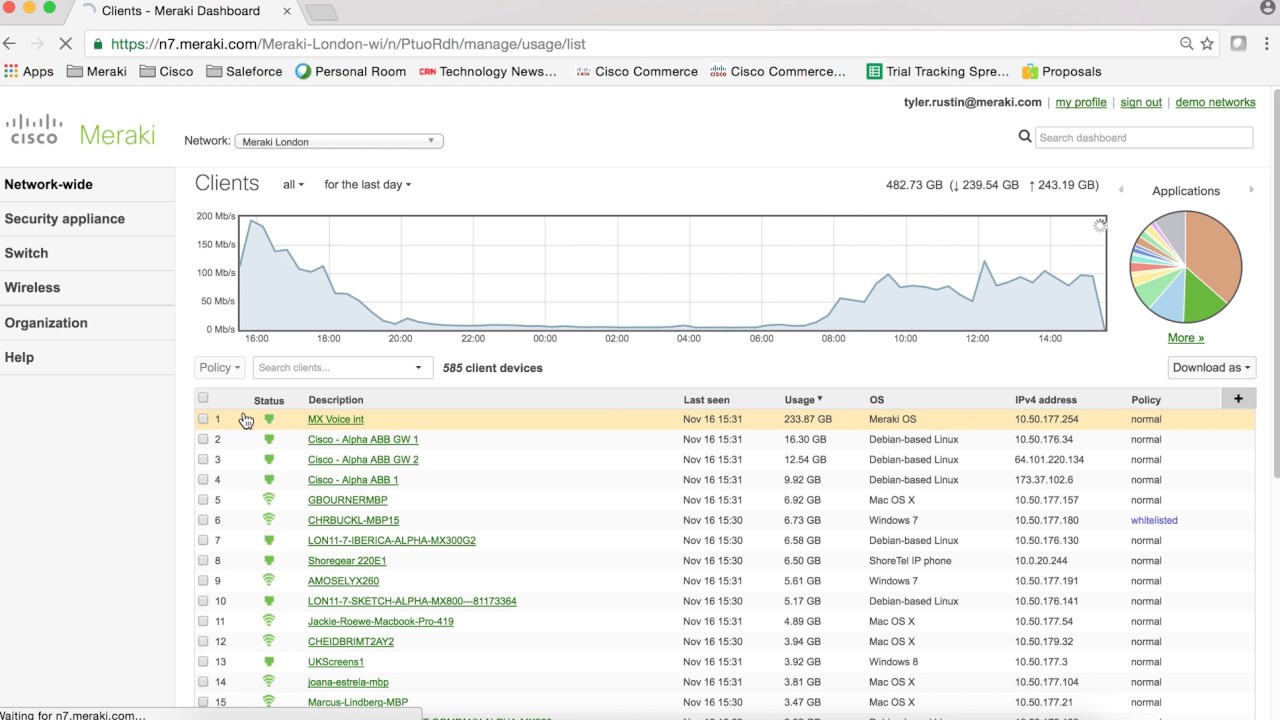Click the wireless status icon for GBOURNERMBP

point(269,499)
